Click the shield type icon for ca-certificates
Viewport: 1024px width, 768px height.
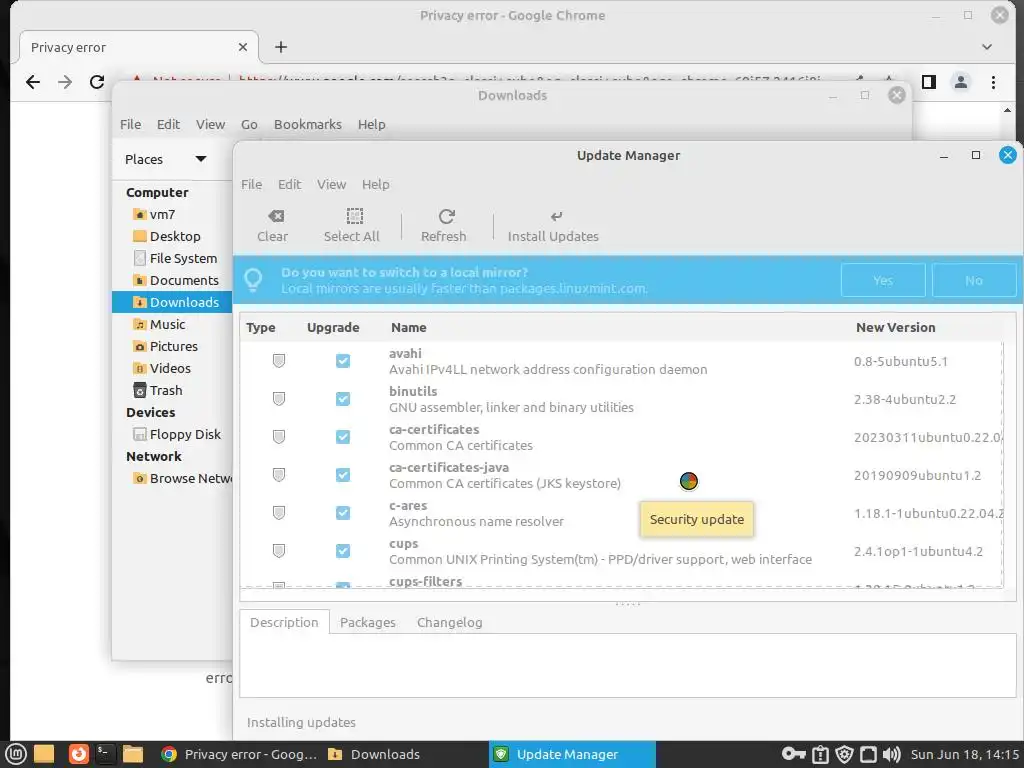tap(279, 436)
